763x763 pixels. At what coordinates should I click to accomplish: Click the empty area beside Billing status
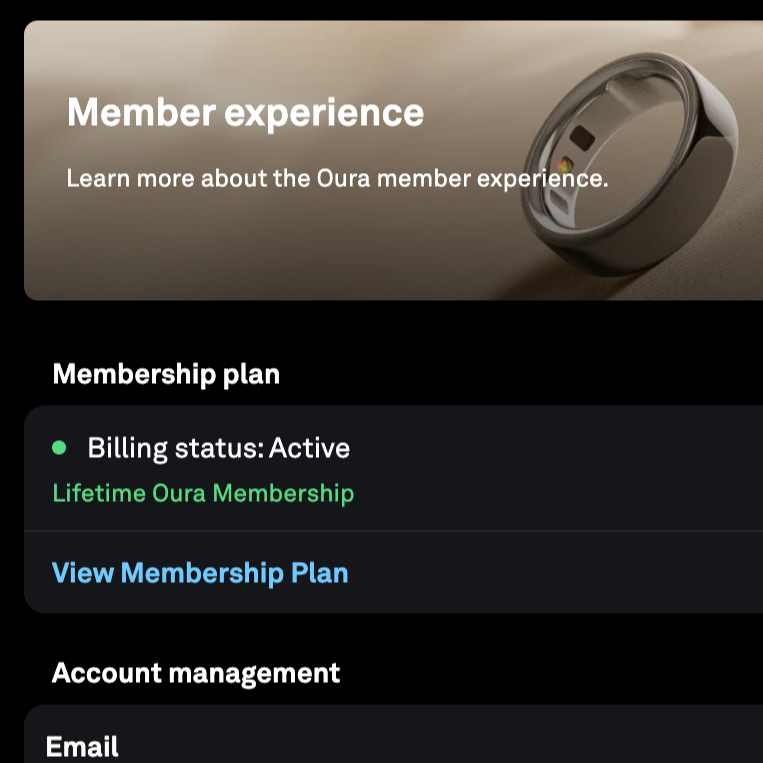point(560,447)
